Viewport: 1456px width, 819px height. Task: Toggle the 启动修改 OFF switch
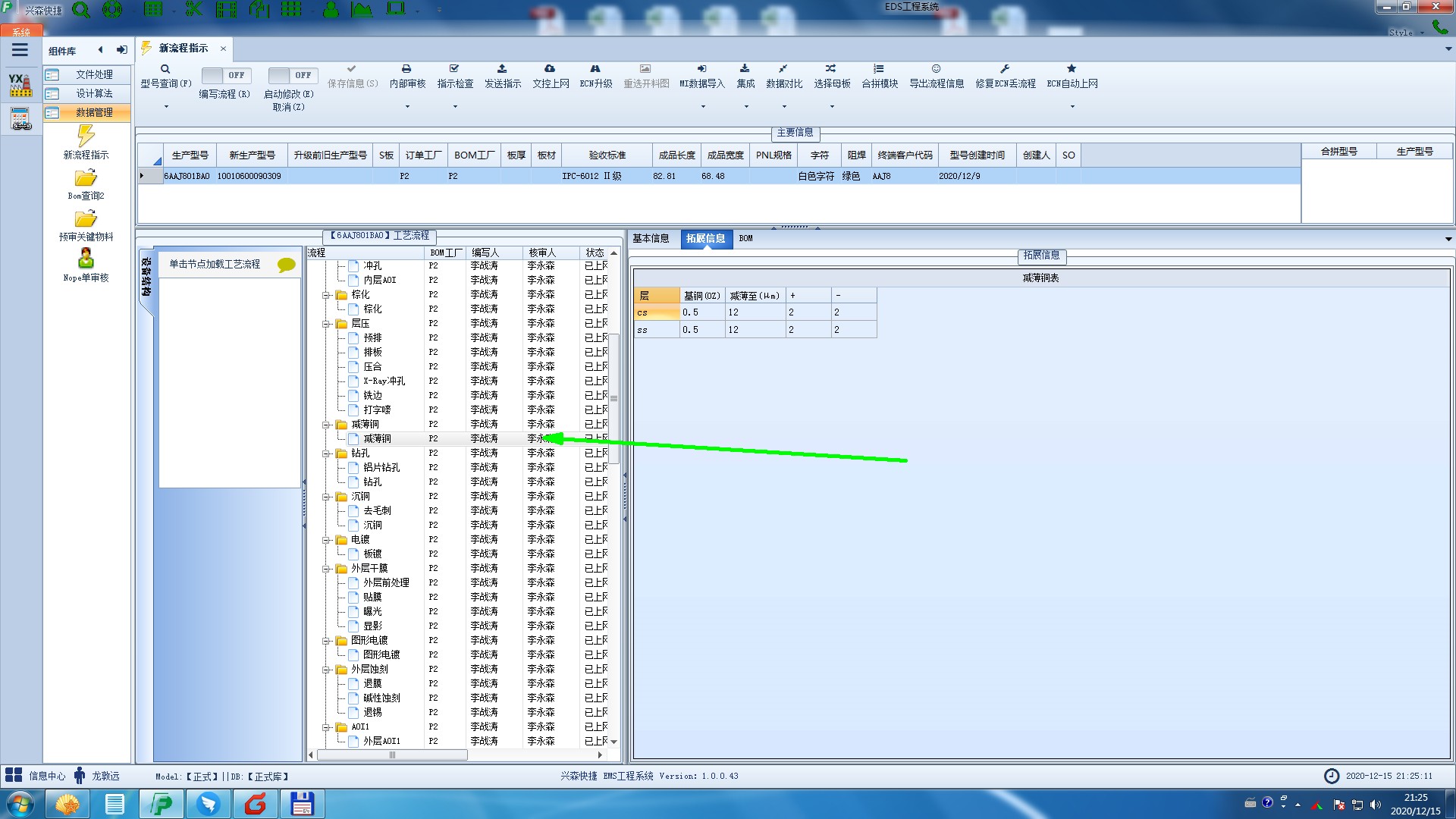coord(292,75)
